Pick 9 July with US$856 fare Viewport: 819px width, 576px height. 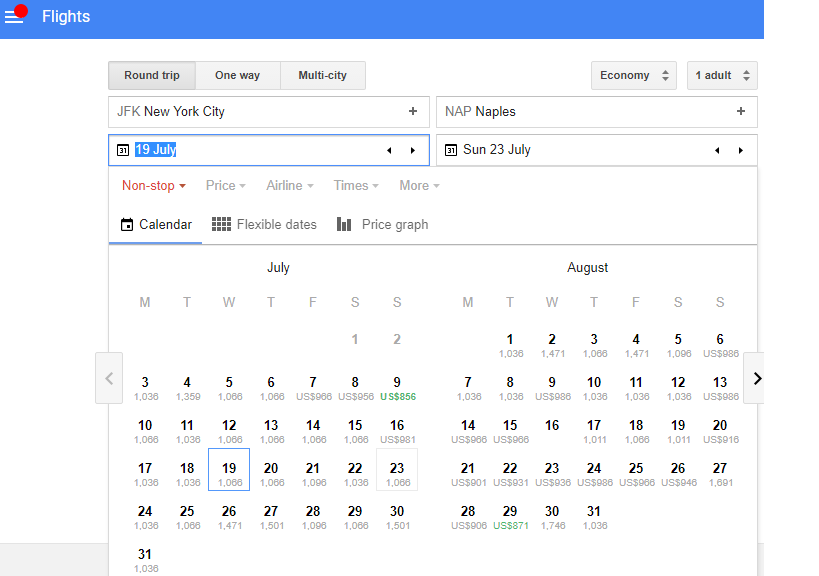[397, 388]
